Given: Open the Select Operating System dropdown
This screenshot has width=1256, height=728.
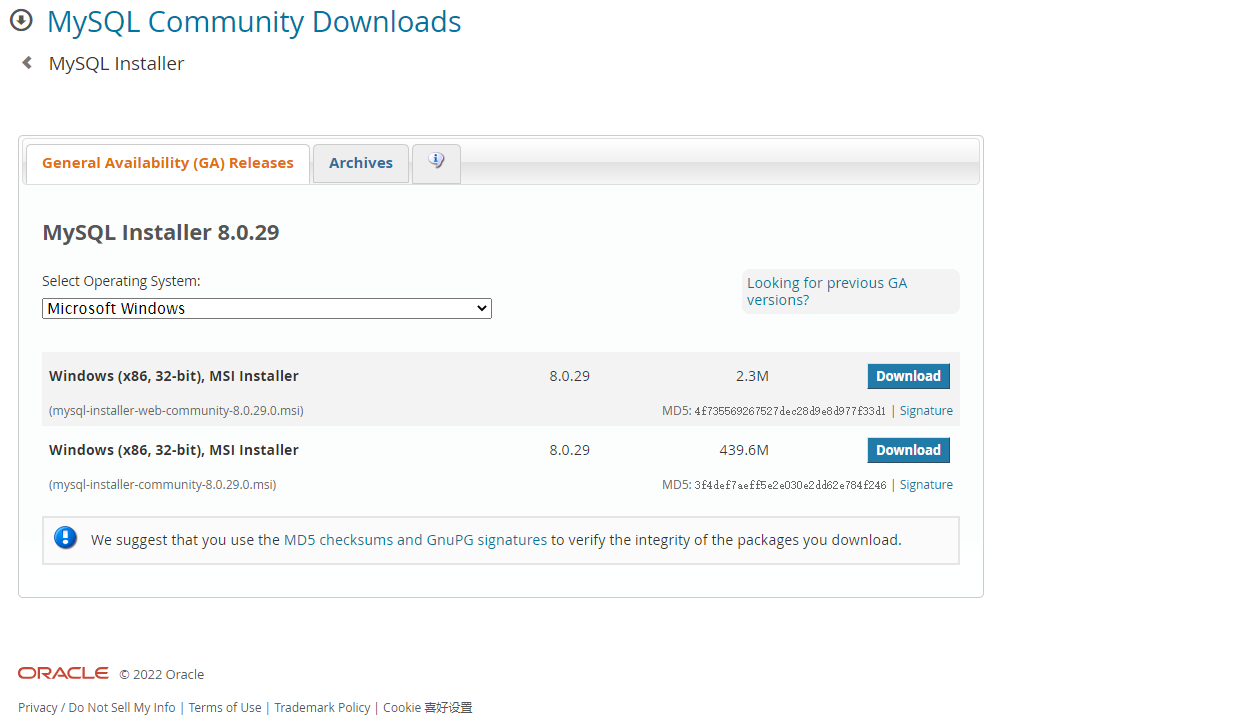Looking at the screenshot, I should pos(267,308).
